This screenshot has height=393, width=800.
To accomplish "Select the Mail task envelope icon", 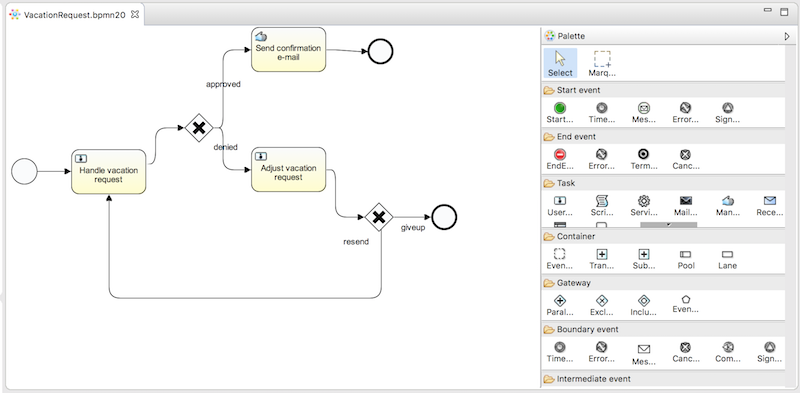I will [x=686, y=205].
